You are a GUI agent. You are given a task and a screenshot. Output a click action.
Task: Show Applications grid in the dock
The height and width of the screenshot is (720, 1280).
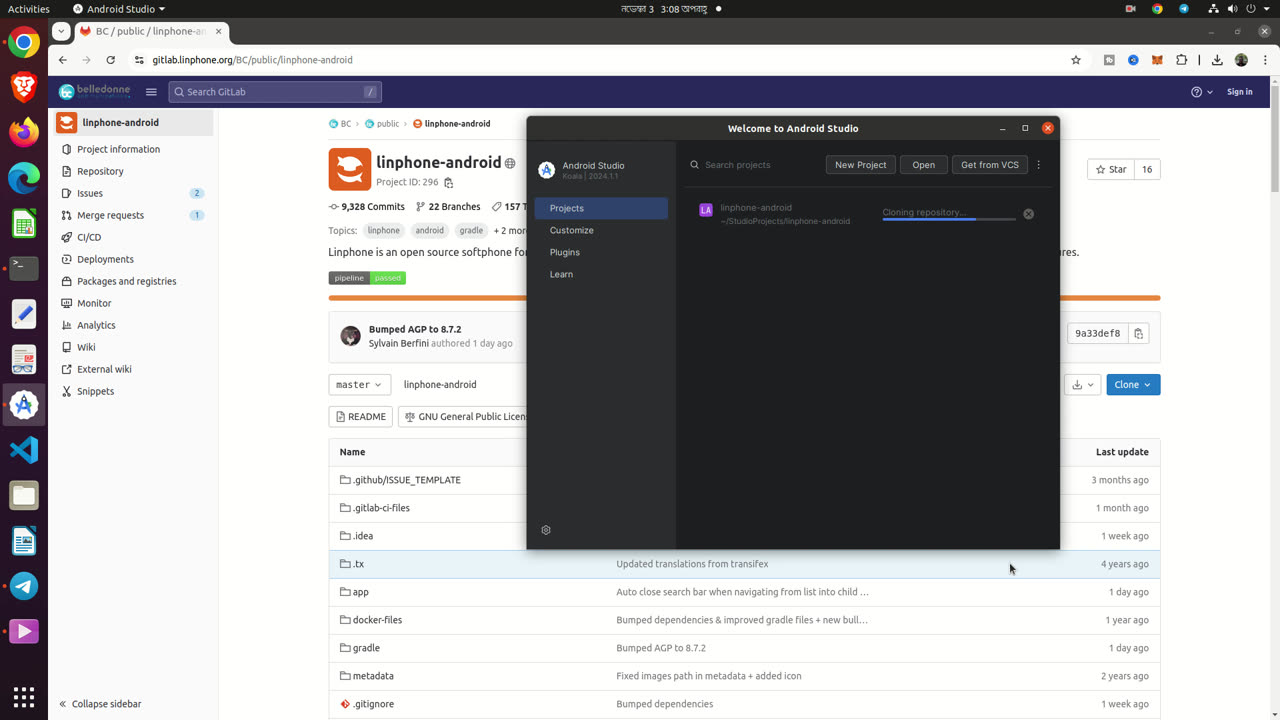[24, 697]
